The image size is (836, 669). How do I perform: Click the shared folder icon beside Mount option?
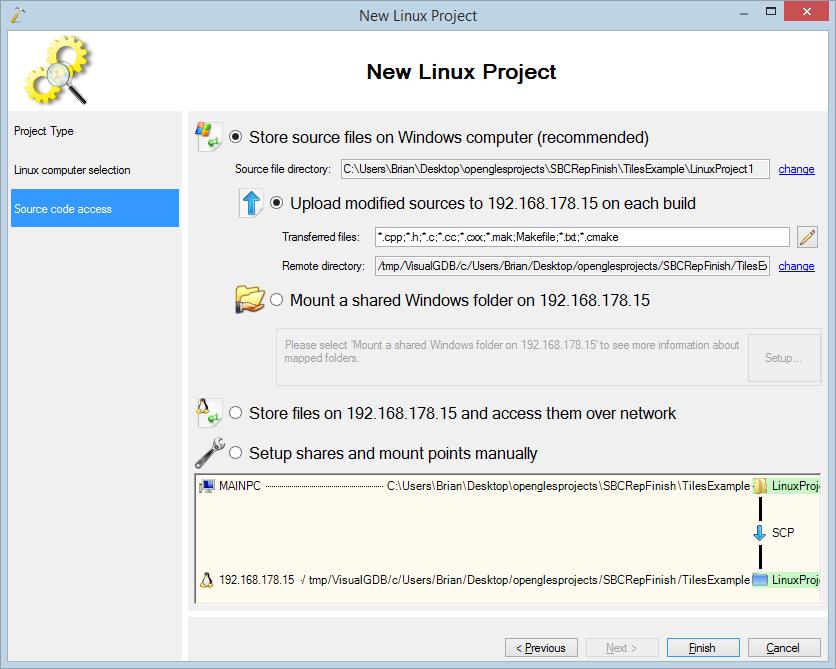250,299
